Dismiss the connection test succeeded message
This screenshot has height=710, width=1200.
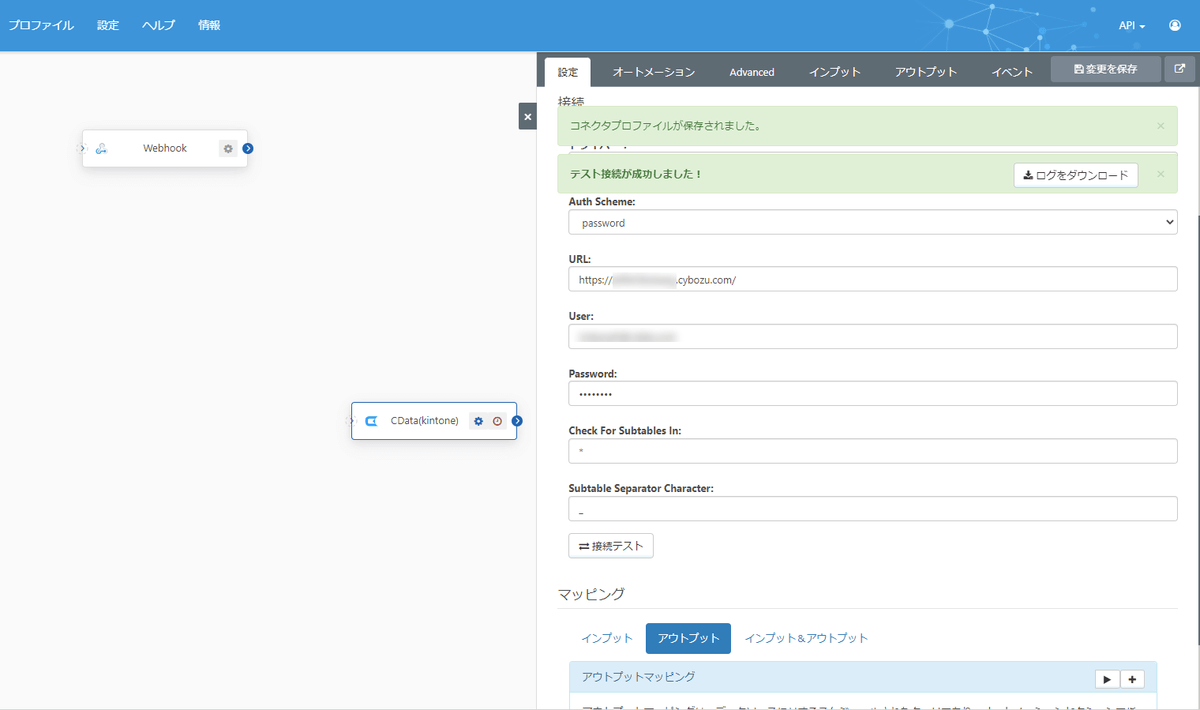[1160, 174]
